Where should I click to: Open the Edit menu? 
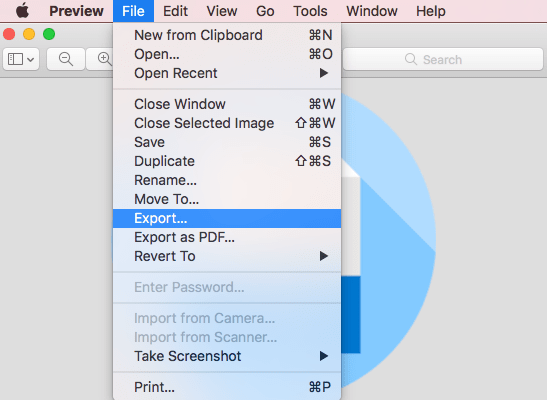pyautogui.click(x=175, y=11)
